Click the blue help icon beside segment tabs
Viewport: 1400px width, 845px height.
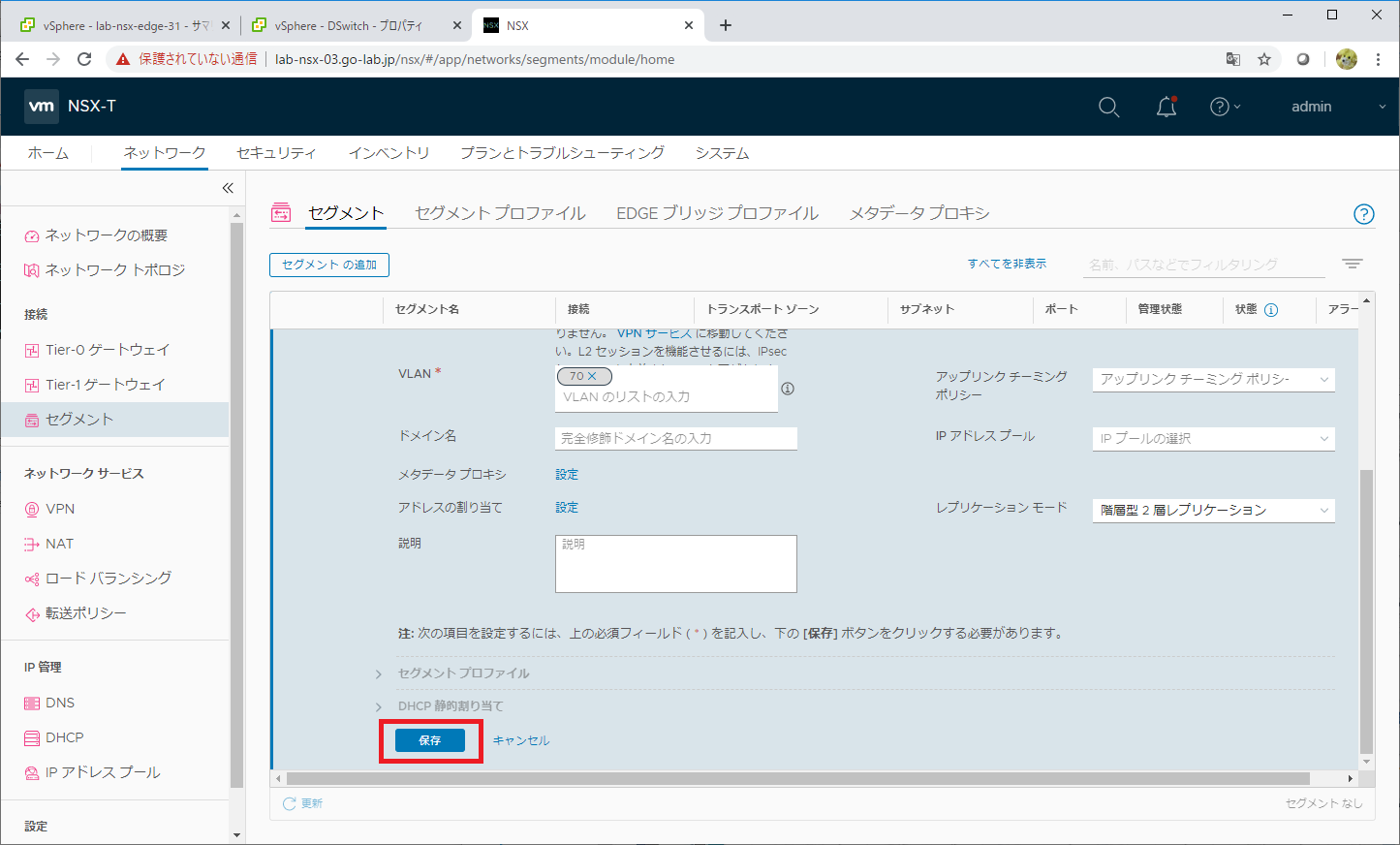click(1363, 214)
